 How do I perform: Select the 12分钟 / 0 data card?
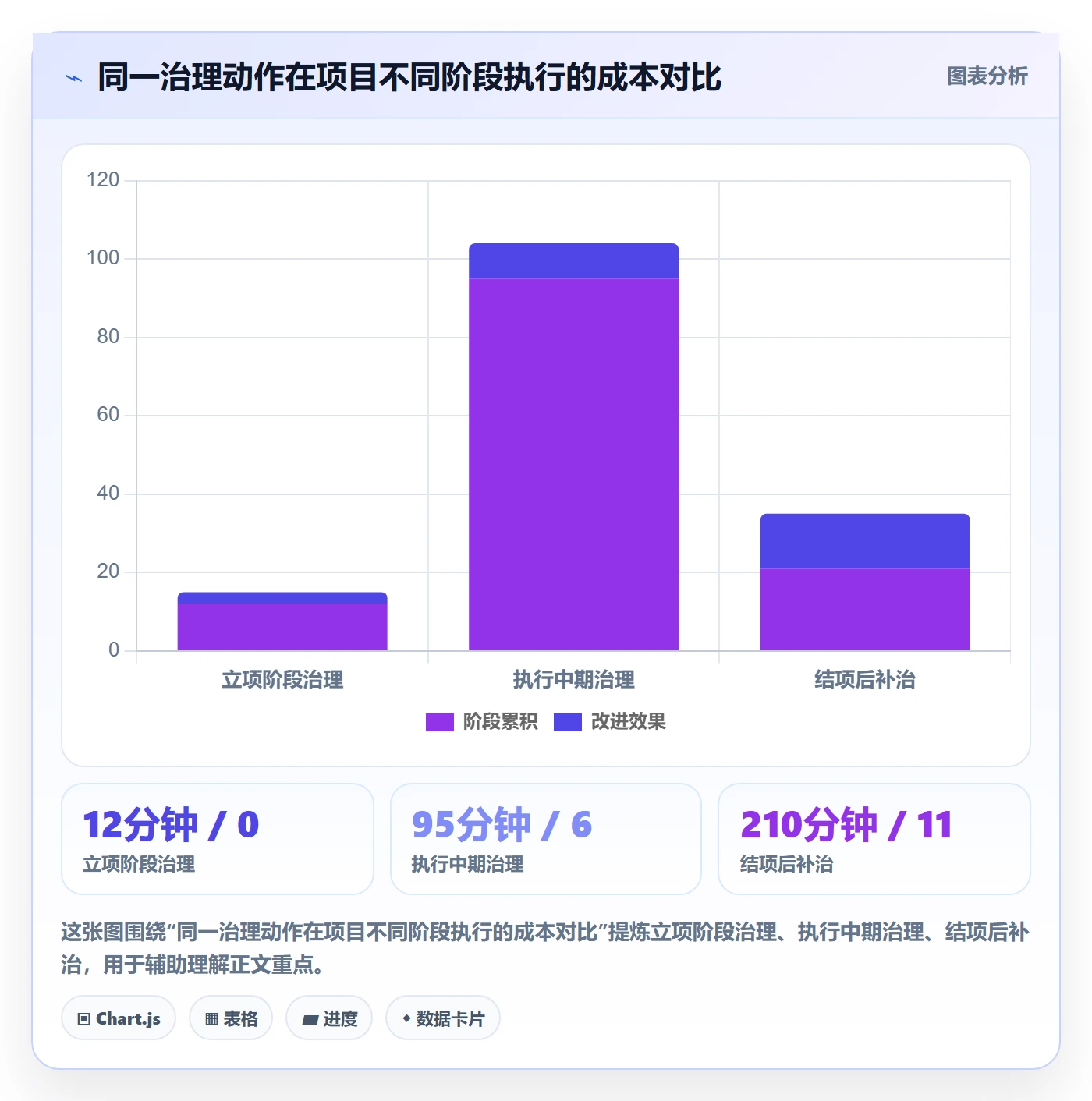point(218,839)
